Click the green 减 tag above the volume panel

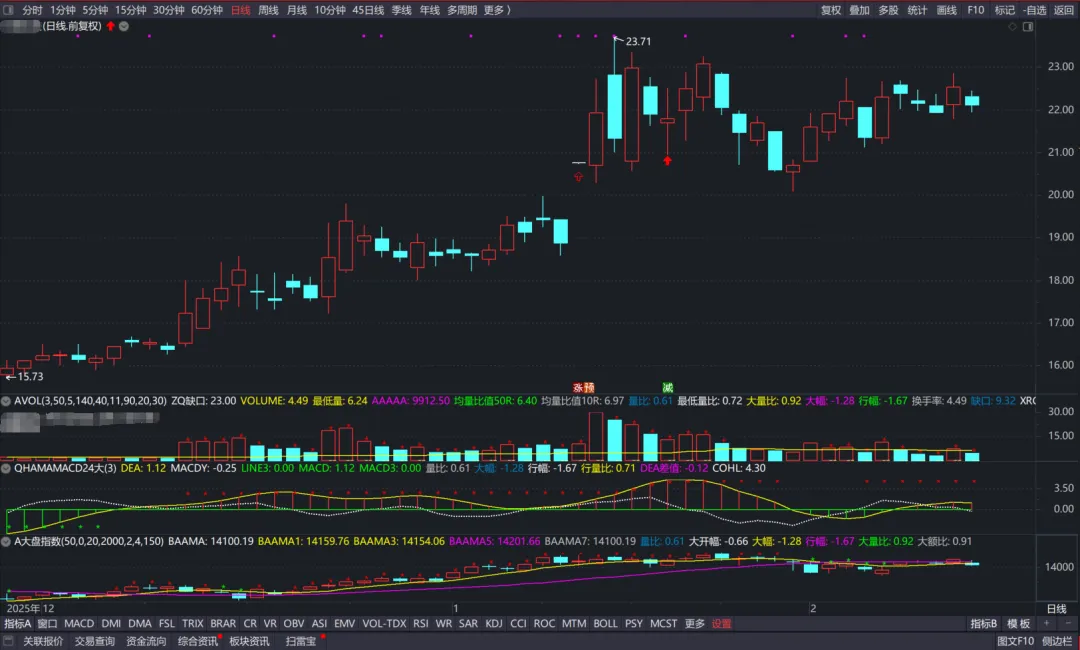pyautogui.click(x=667, y=388)
